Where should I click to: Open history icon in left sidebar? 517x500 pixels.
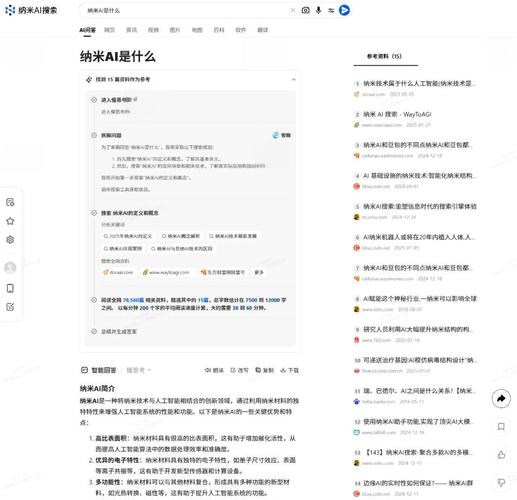[10, 202]
